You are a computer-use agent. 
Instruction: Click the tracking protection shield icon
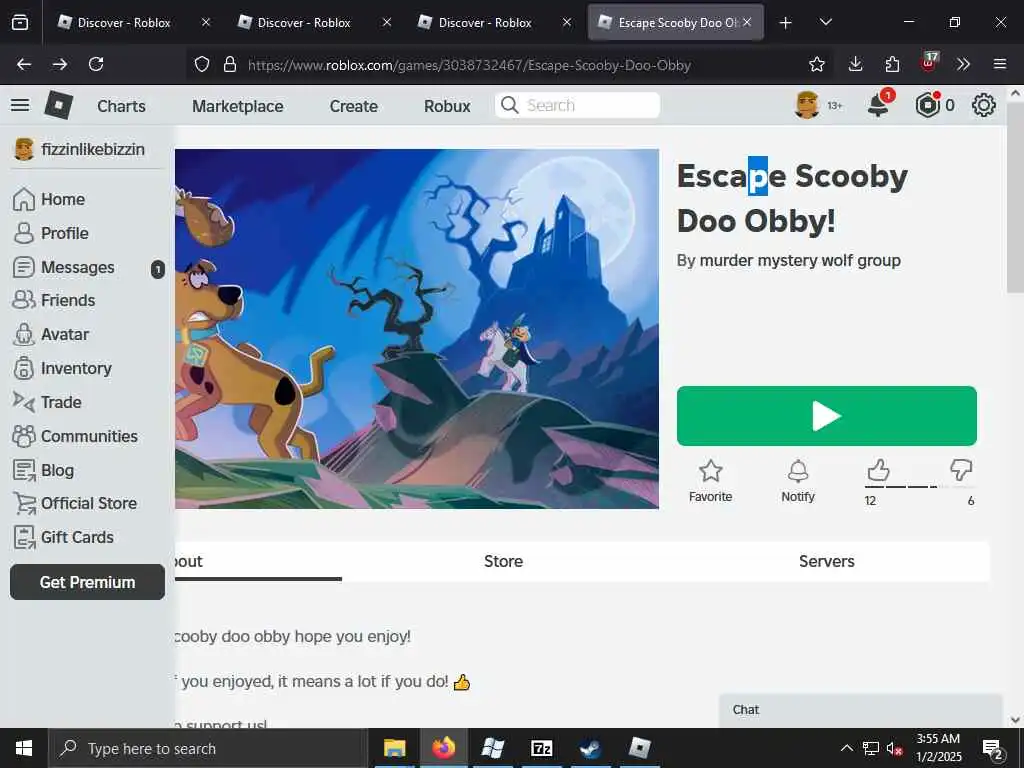tap(202, 64)
